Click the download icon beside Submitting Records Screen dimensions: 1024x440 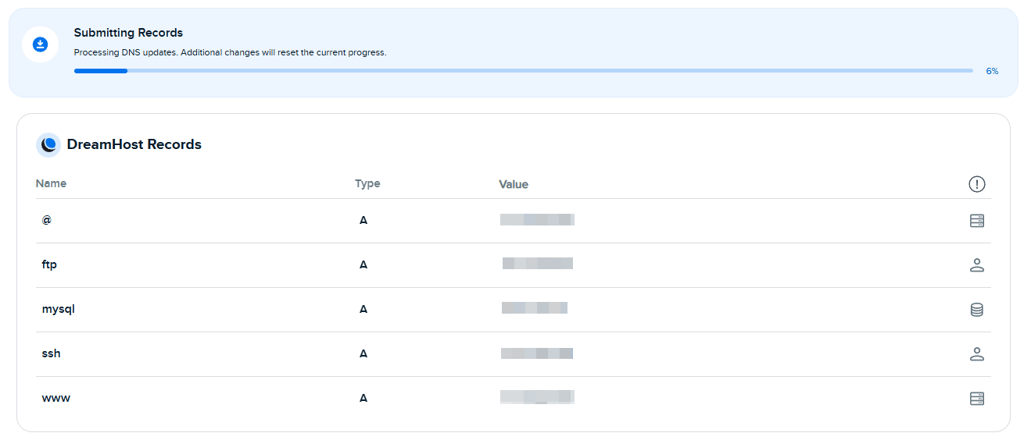tap(40, 44)
